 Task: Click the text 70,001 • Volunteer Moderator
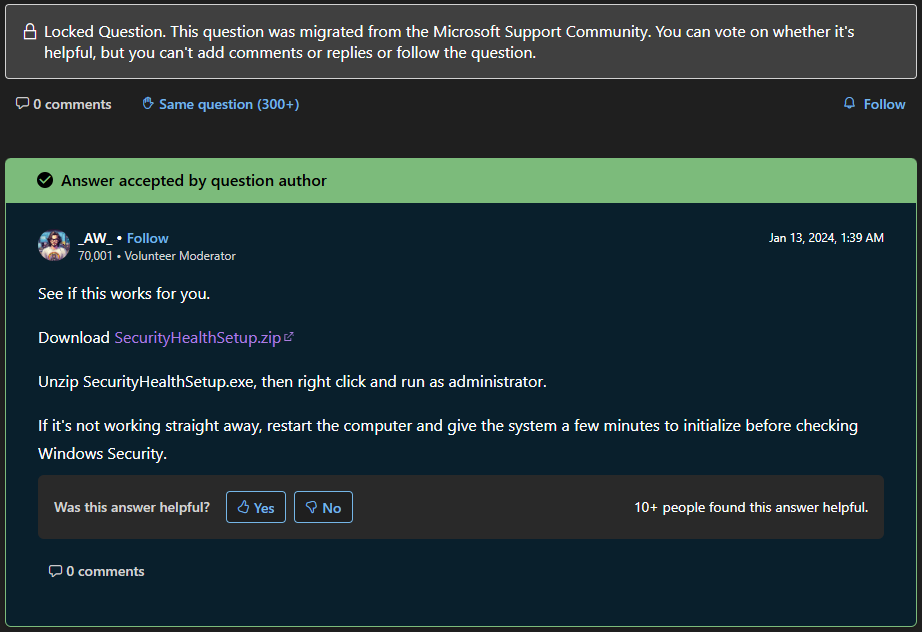156,256
